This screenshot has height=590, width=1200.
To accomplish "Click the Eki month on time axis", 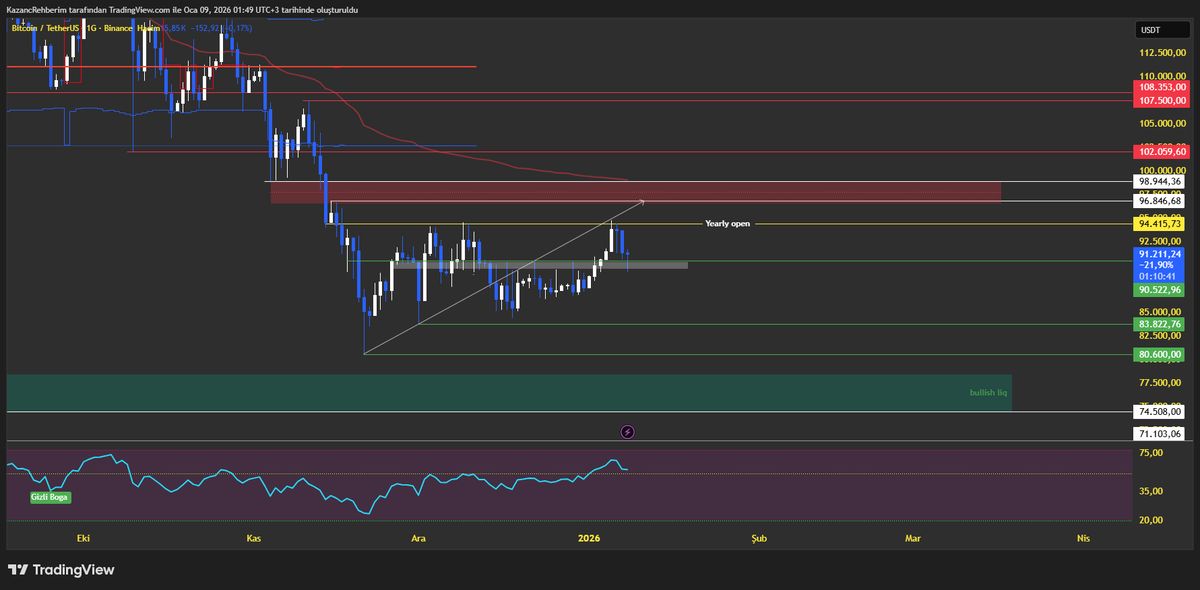I will pyautogui.click(x=83, y=538).
